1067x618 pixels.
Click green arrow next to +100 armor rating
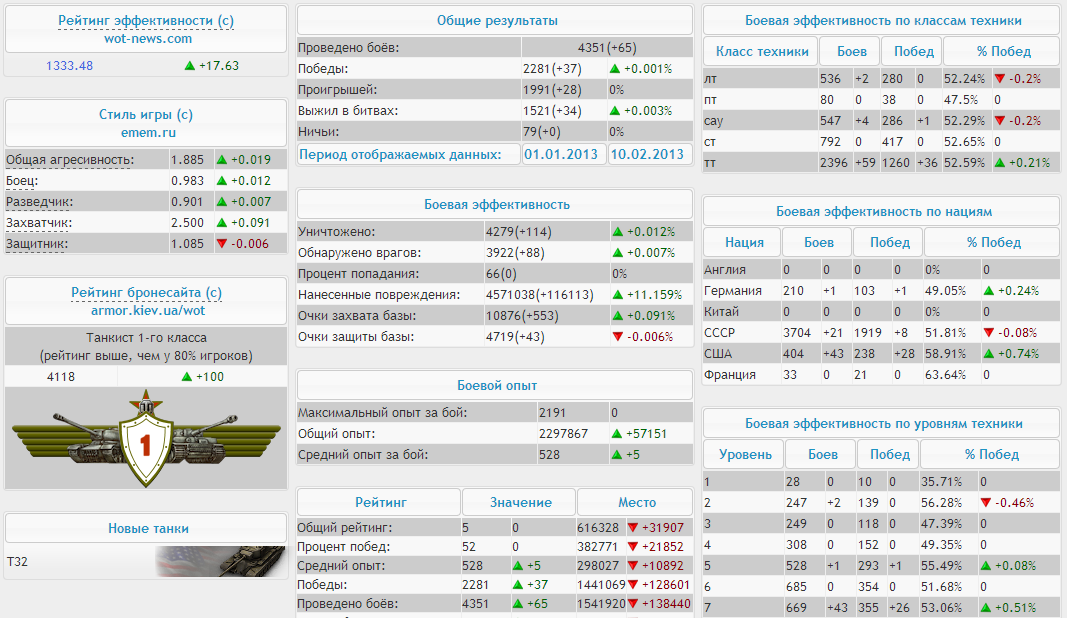pos(187,377)
